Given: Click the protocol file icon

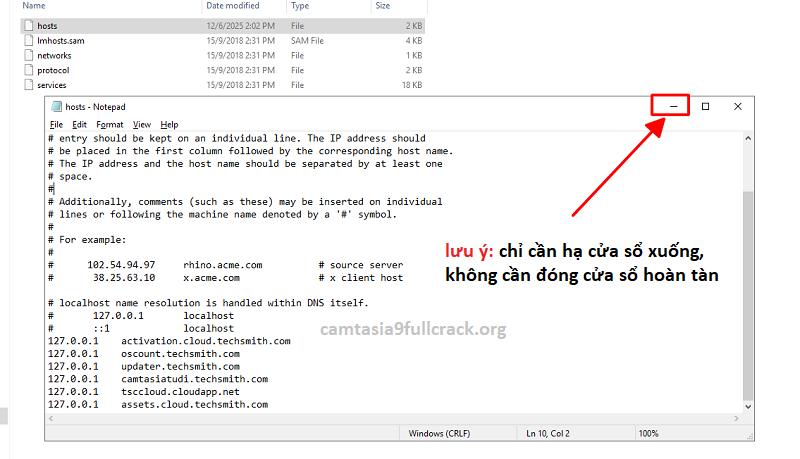Looking at the screenshot, I should [x=29, y=70].
